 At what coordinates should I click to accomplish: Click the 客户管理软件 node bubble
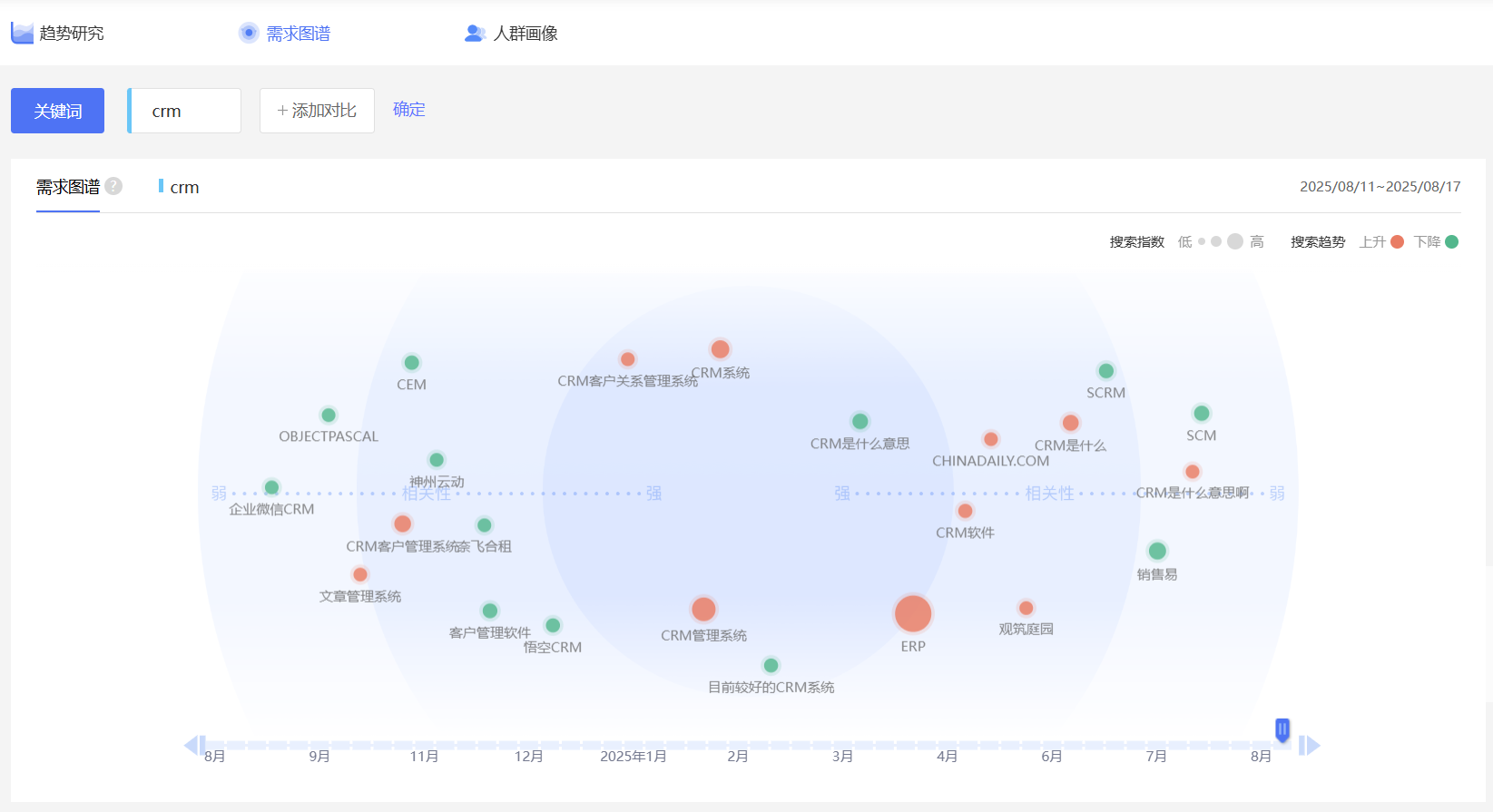click(490, 611)
